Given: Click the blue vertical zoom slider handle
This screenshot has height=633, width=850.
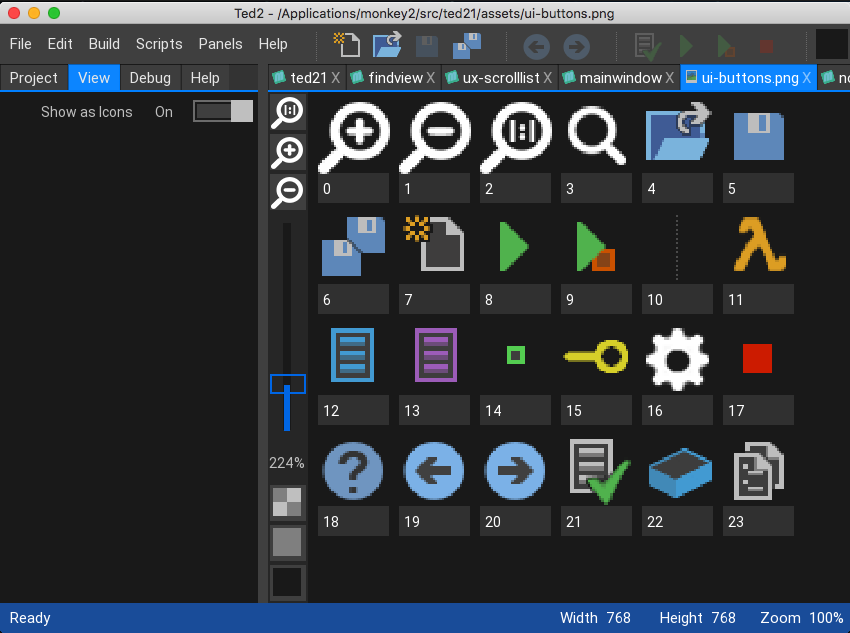Looking at the screenshot, I should click(x=288, y=384).
